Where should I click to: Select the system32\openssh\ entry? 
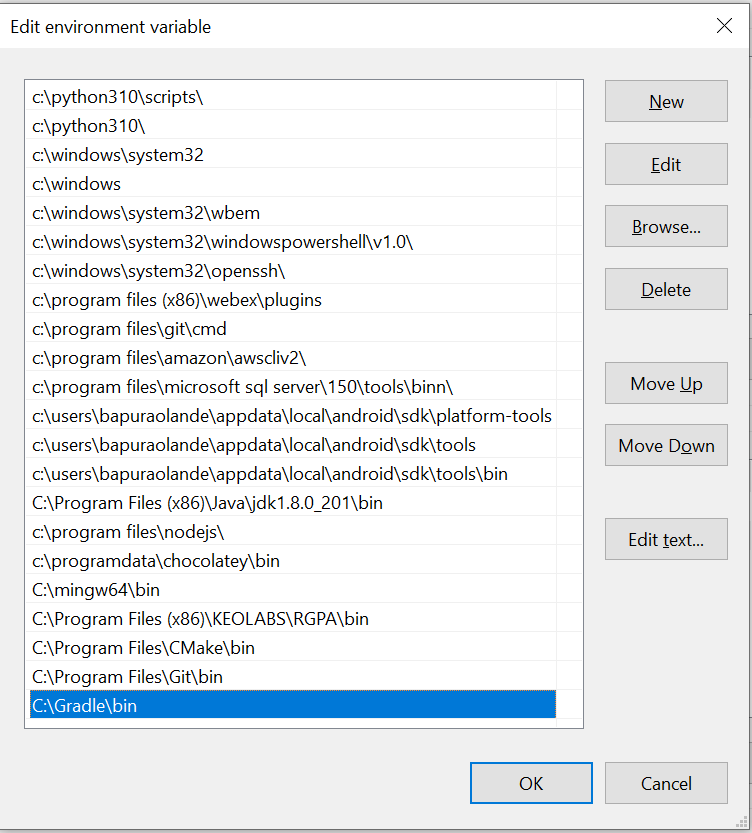(x=293, y=271)
